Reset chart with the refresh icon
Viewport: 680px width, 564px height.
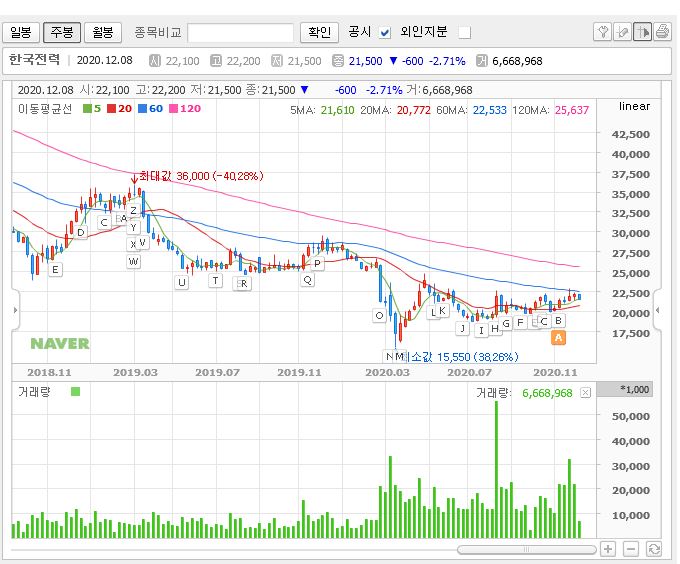654,549
